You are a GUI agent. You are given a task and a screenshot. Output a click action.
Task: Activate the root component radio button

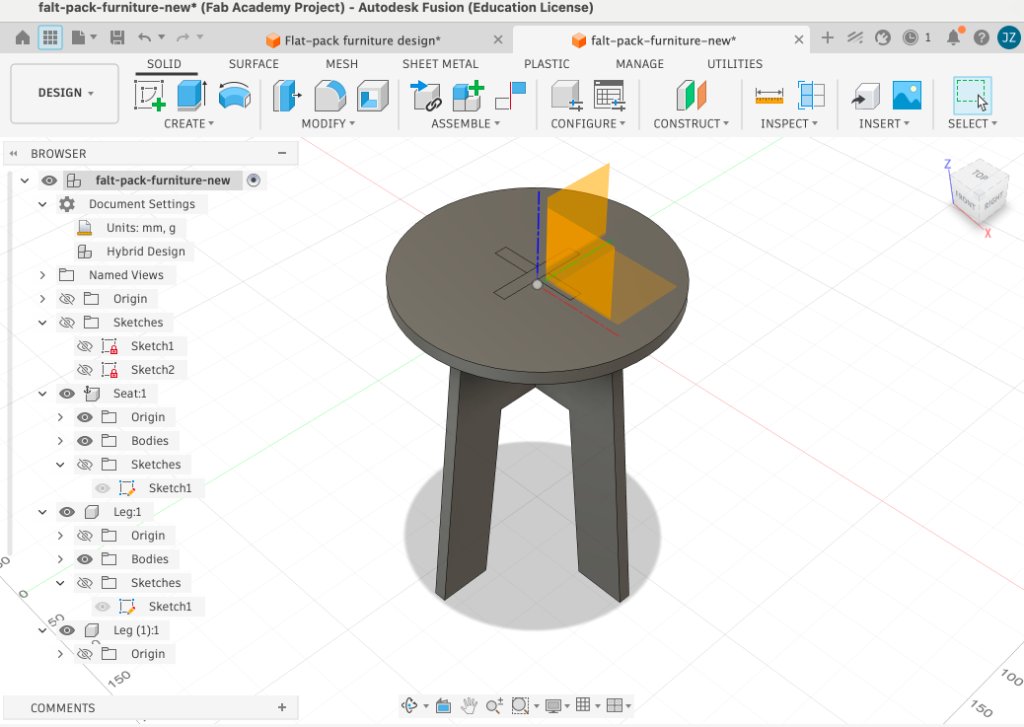(253, 180)
